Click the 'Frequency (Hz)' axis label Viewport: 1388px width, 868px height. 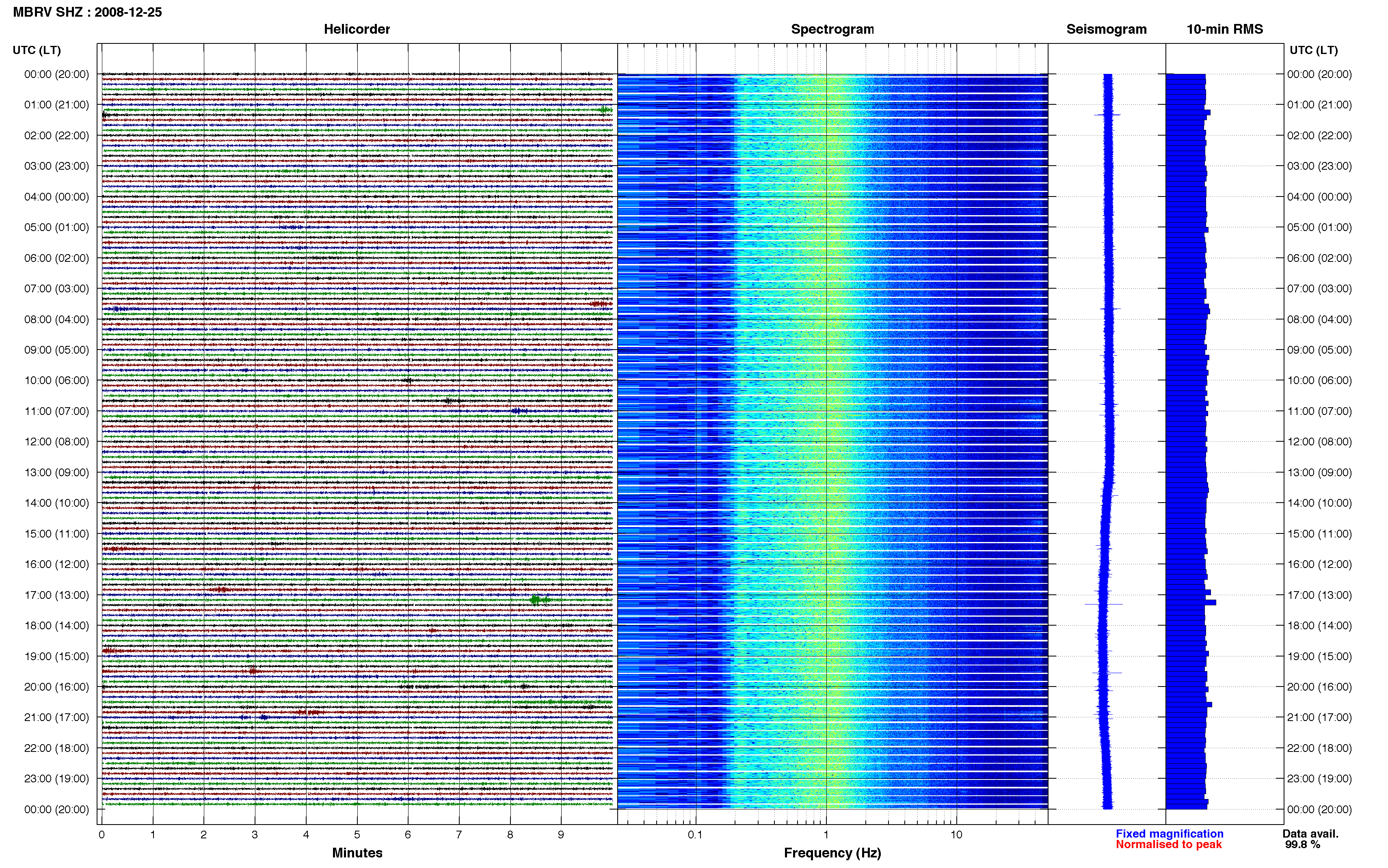click(832, 853)
